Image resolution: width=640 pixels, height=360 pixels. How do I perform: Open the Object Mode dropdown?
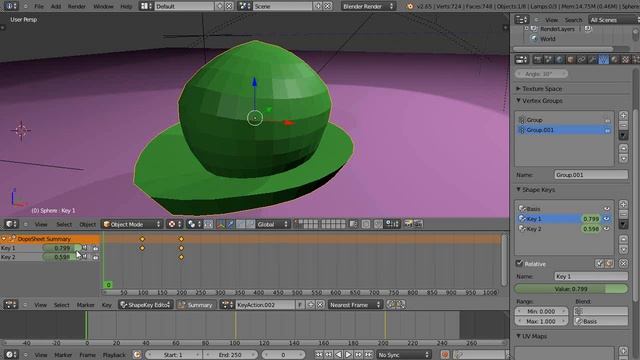tap(132, 224)
